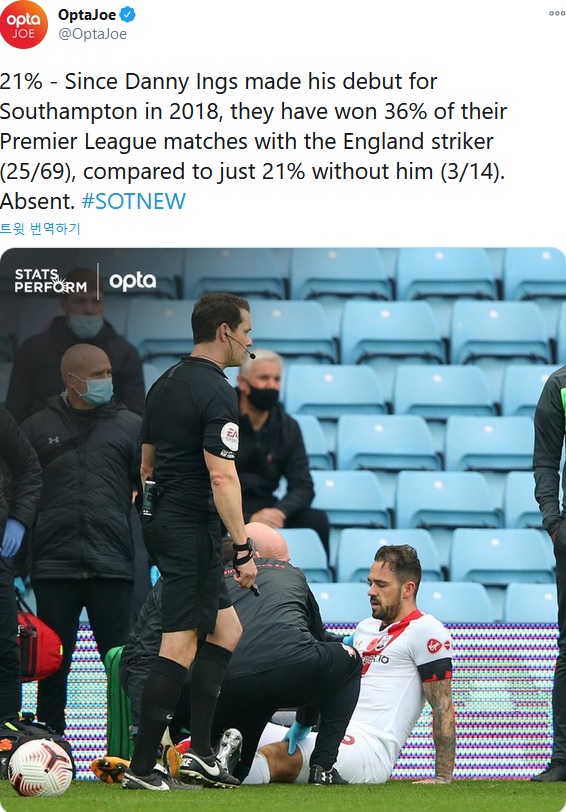The height and width of the screenshot is (812, 566).
Task: Click the OptaJoe display name
Action: tap(86, 15)
